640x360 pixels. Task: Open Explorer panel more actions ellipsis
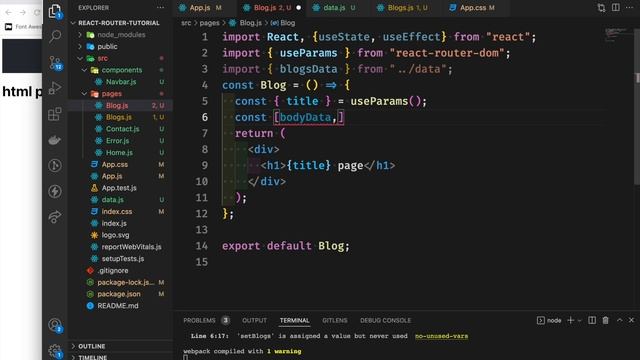click(160, 7)
